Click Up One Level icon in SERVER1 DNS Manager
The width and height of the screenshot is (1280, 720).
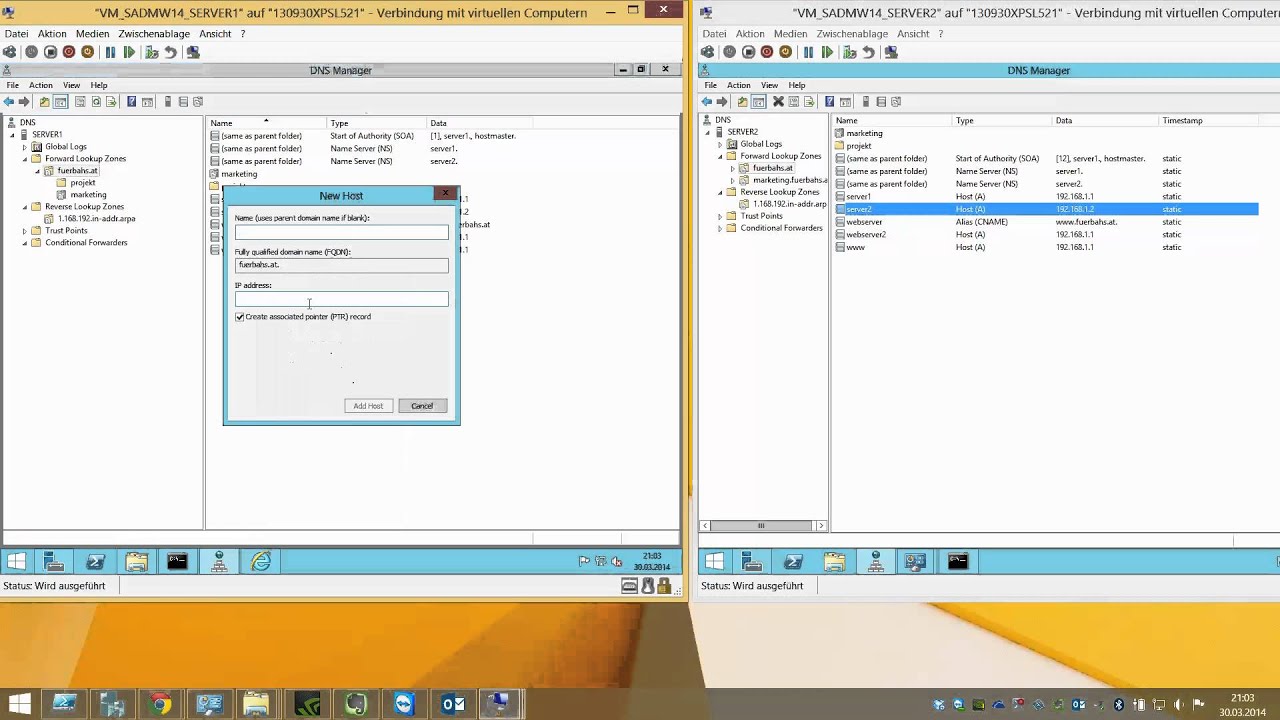(x=44, y=102)
